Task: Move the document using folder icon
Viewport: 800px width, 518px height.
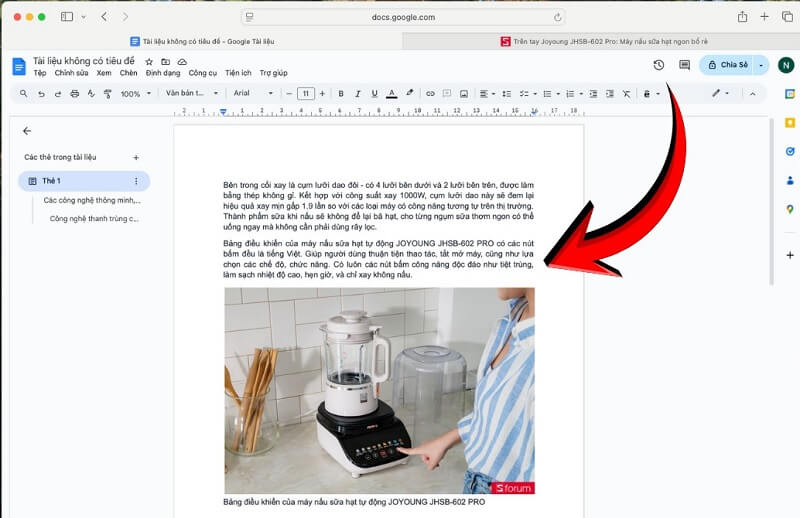Action: pyautogui.click(x=165, y=62)
